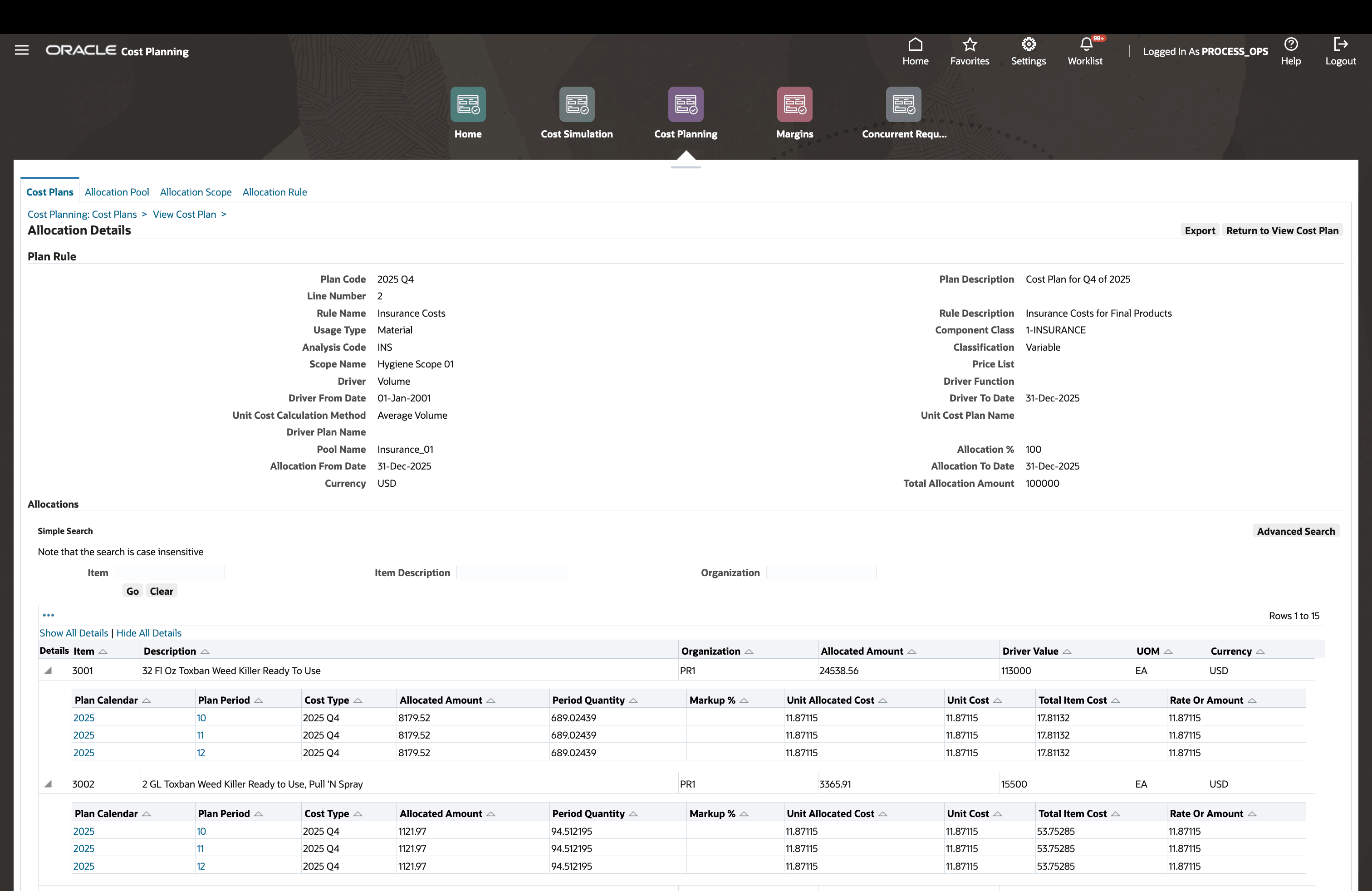Sort by Organization column arrow
This screenshot has width=1372, height=891.
pyautogui.click(x=749, y=652)
